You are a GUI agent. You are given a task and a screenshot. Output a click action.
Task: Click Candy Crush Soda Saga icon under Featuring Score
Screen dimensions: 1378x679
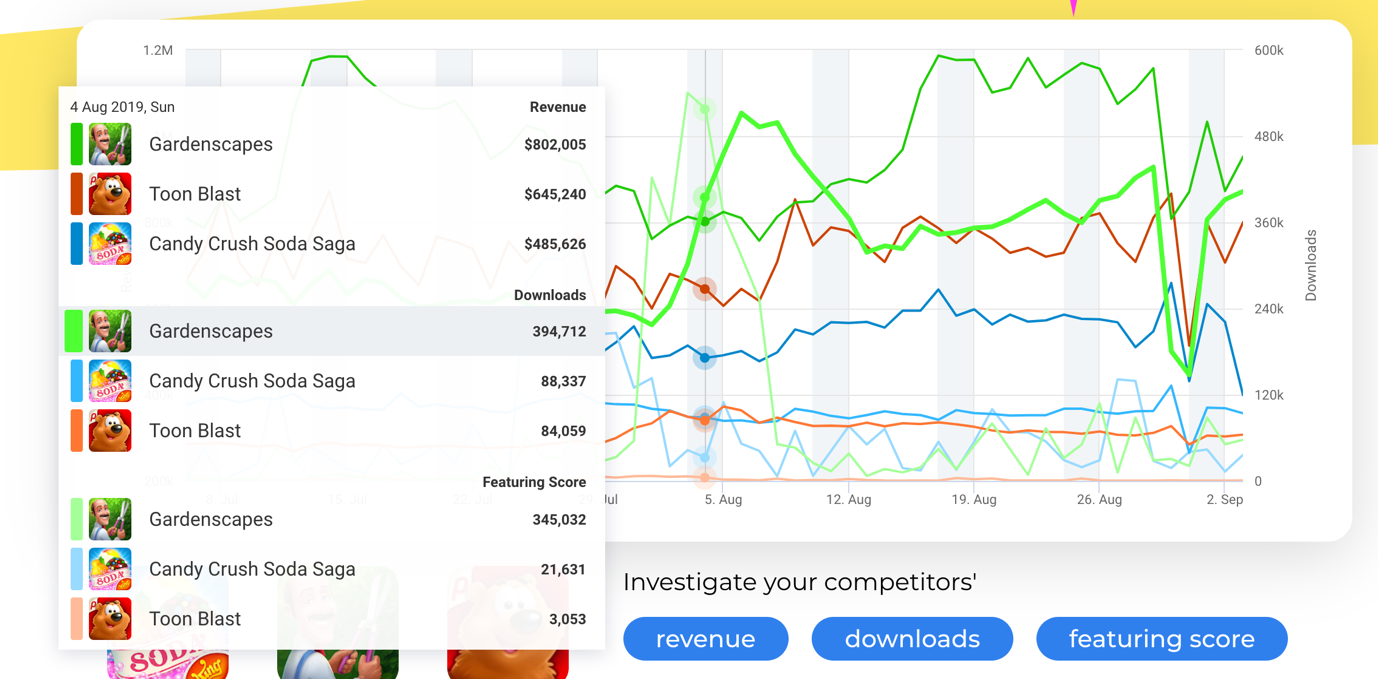110,569
